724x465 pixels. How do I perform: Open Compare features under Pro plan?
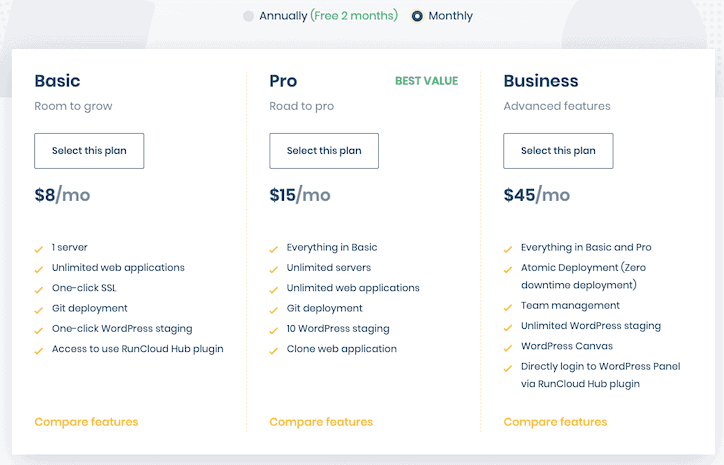click(321, 422)
